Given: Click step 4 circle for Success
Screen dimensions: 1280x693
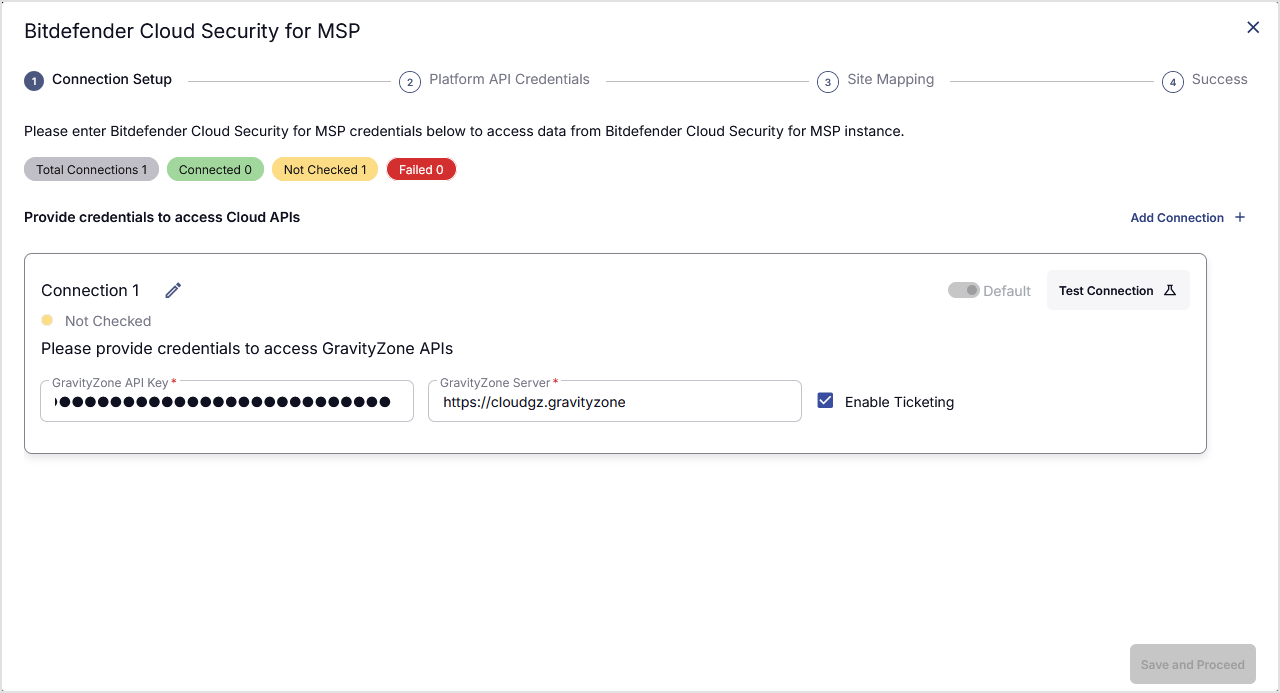Looking at the screenshot, I should pyautogui.click(x=1172, y=82).
